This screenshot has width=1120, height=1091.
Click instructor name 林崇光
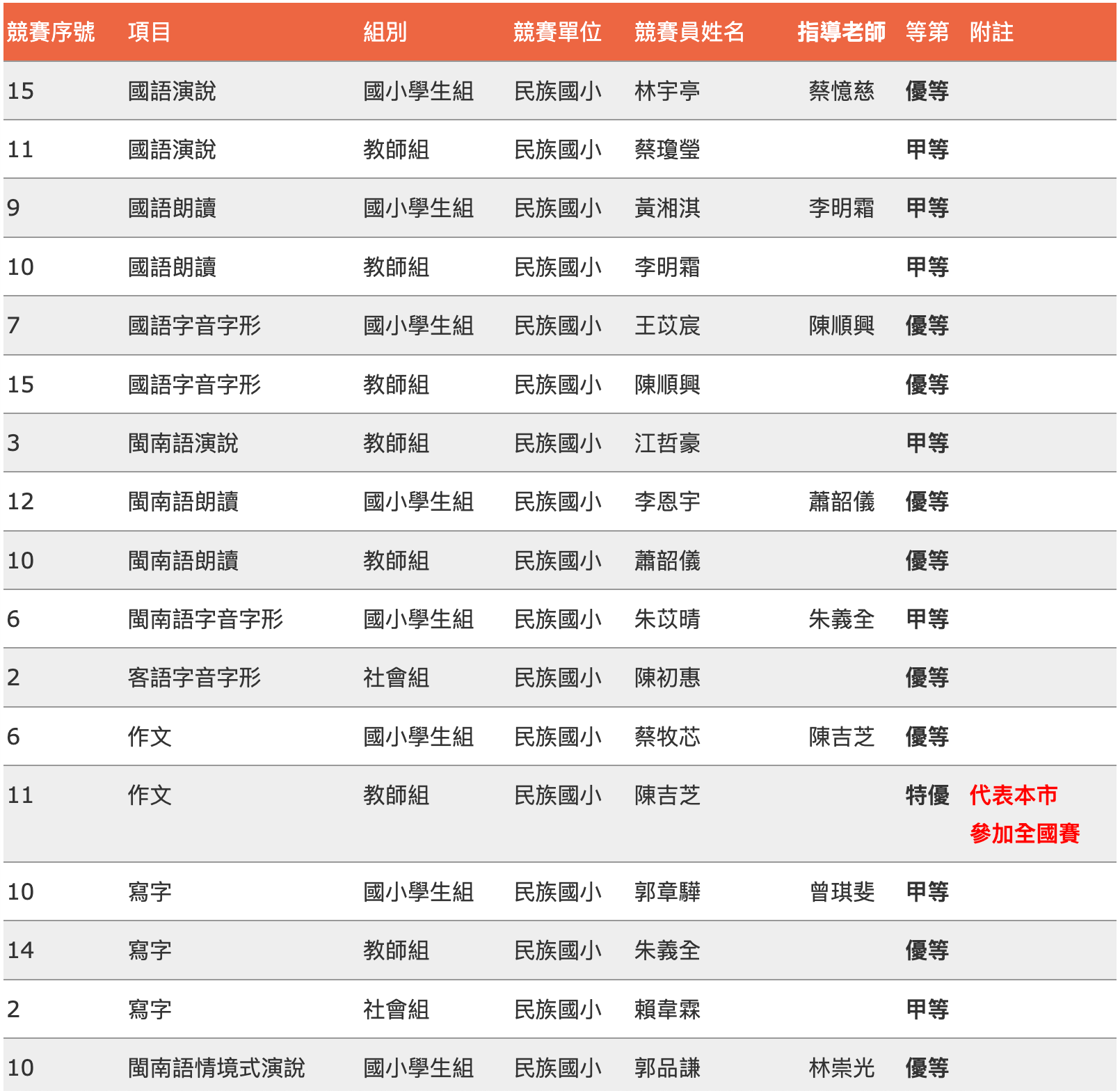coord(841,1067)
